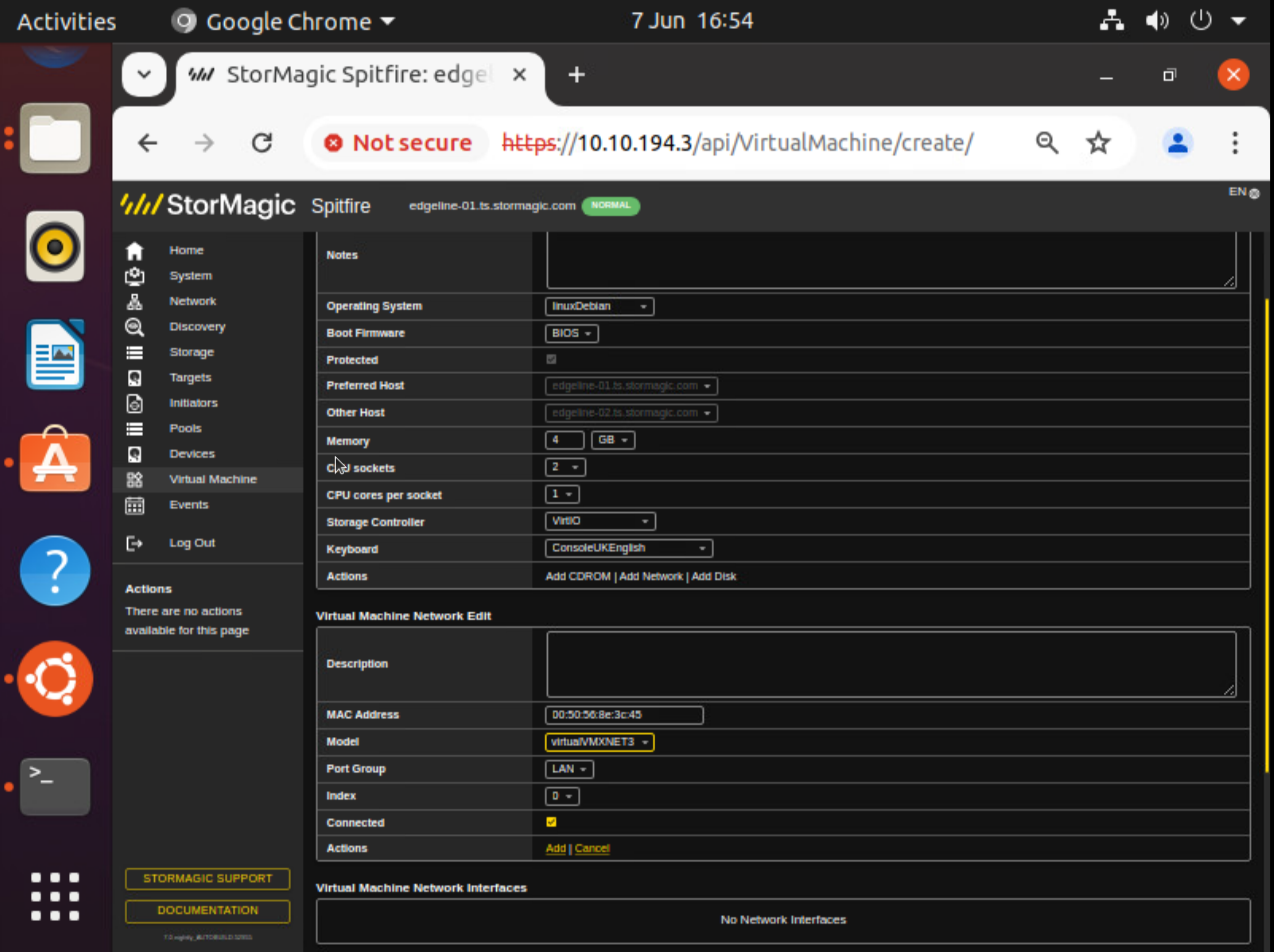The image size is (1274, 952).
Task: Open new Chrome tab
Action: click(576, 75)
